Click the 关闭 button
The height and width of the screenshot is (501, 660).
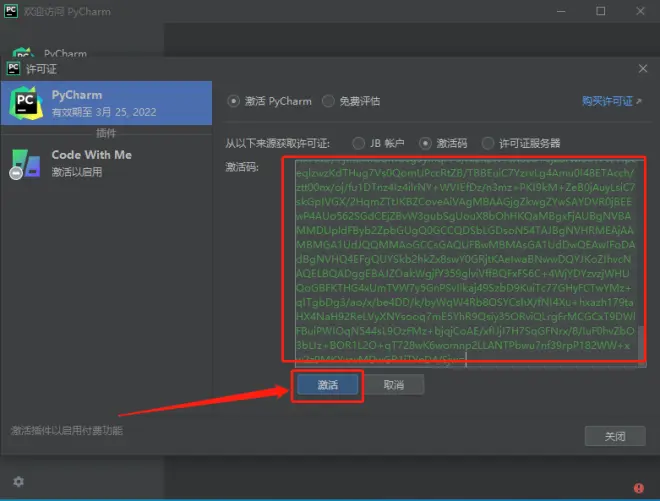615,436
